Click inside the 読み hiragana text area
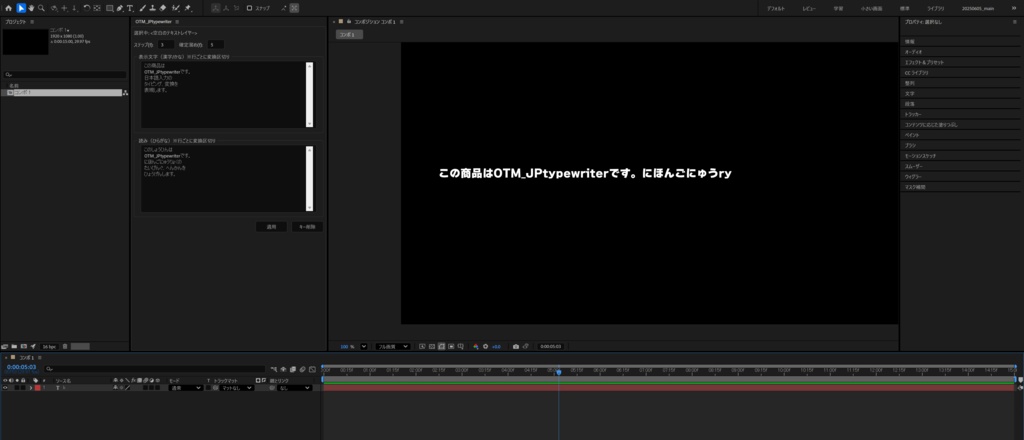 [x=223, y=178]
